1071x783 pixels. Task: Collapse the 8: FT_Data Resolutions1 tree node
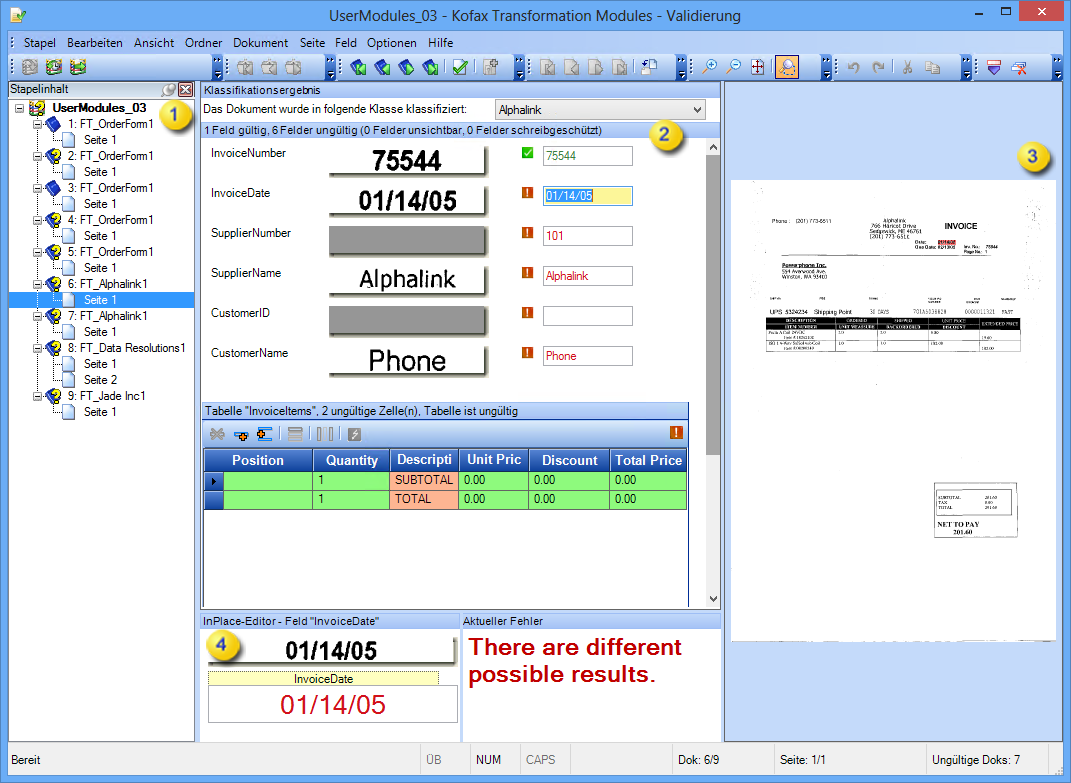coord(37,348)
